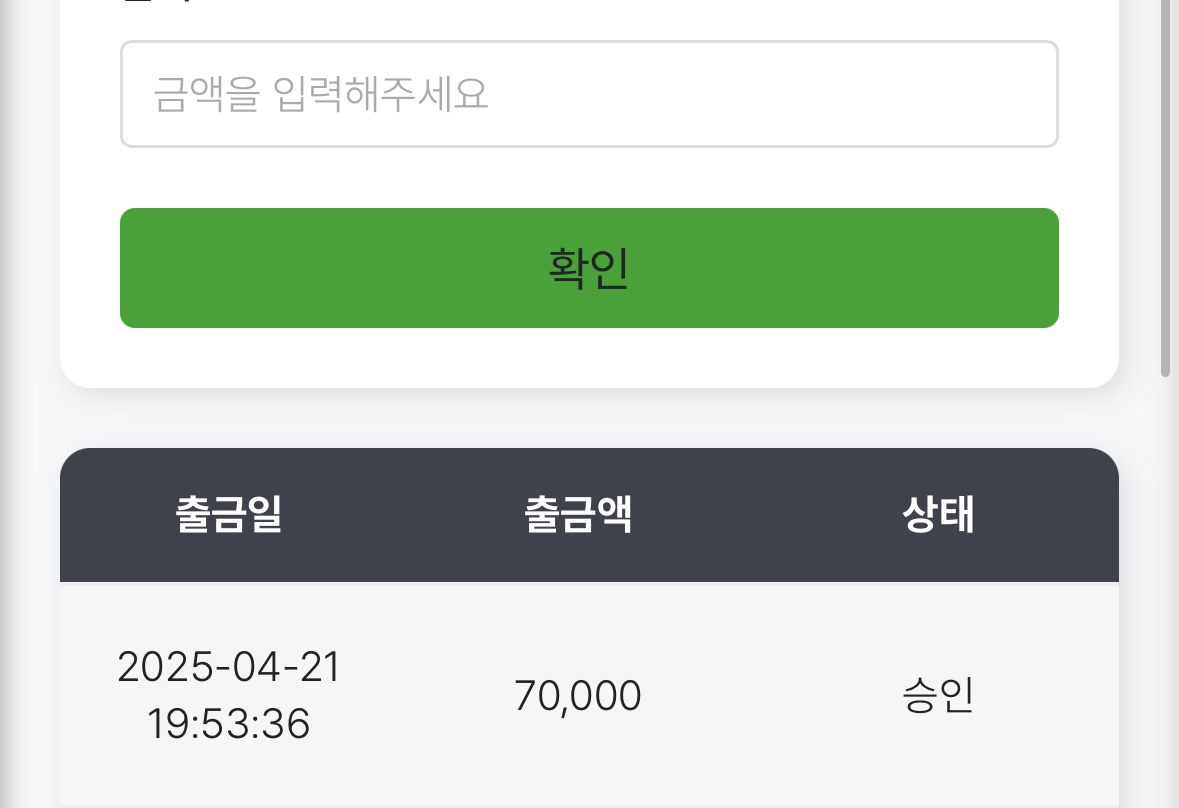Select the 70,000 withdrawal amount cell
The width and height of the screenshot is (1179, 808).
click(578, 696)
